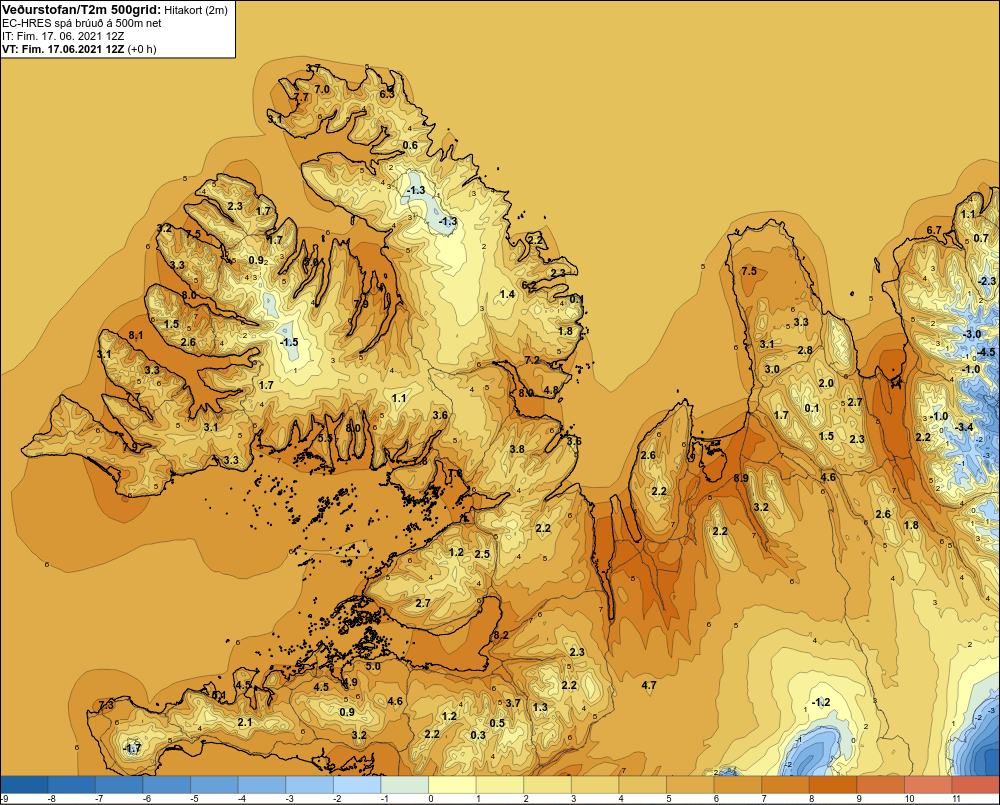Pick the red legend swatch right of 11

coord(976,785)
